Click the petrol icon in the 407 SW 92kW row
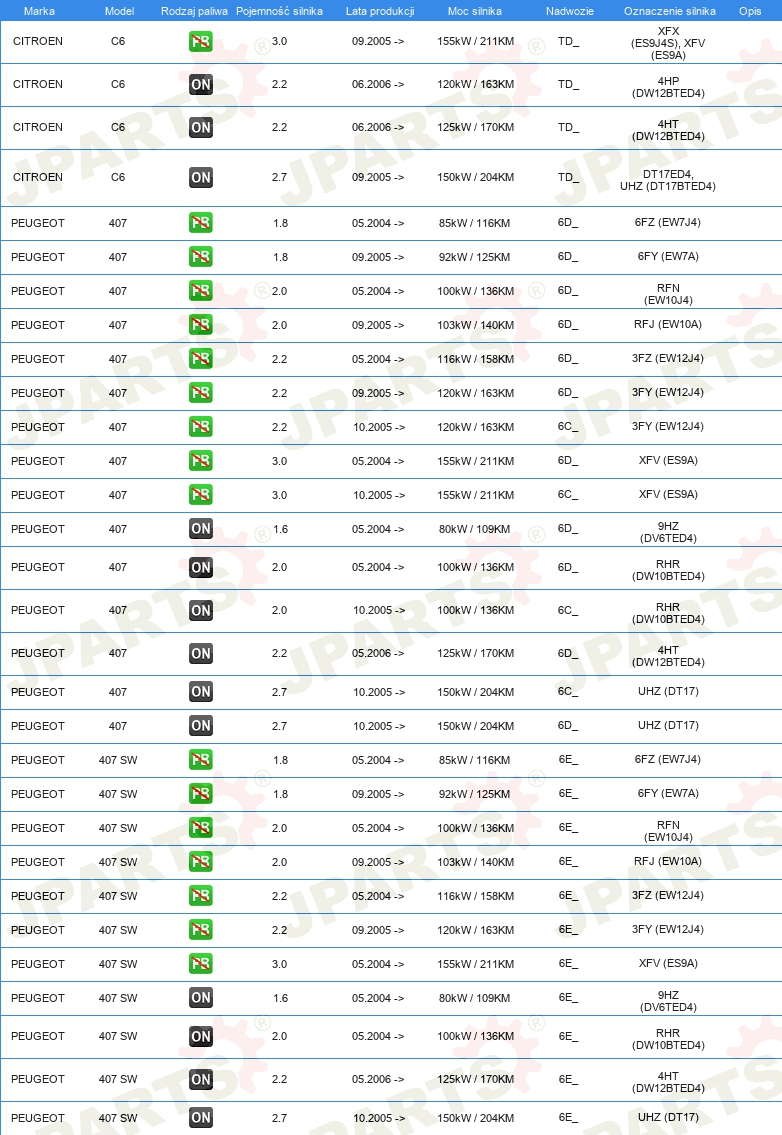The height and width of the screenshot is (1135, 782). [201, 794]
